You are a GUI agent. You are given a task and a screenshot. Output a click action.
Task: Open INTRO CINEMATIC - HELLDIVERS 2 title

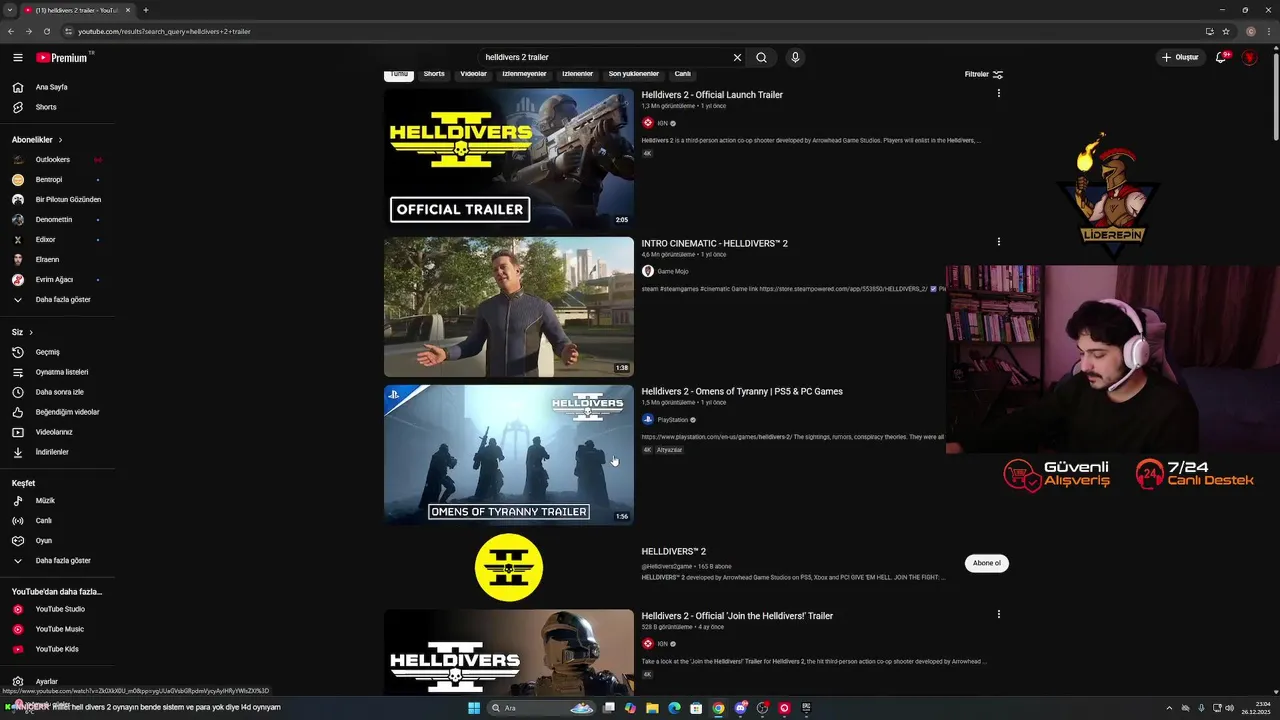click(715, 243)
